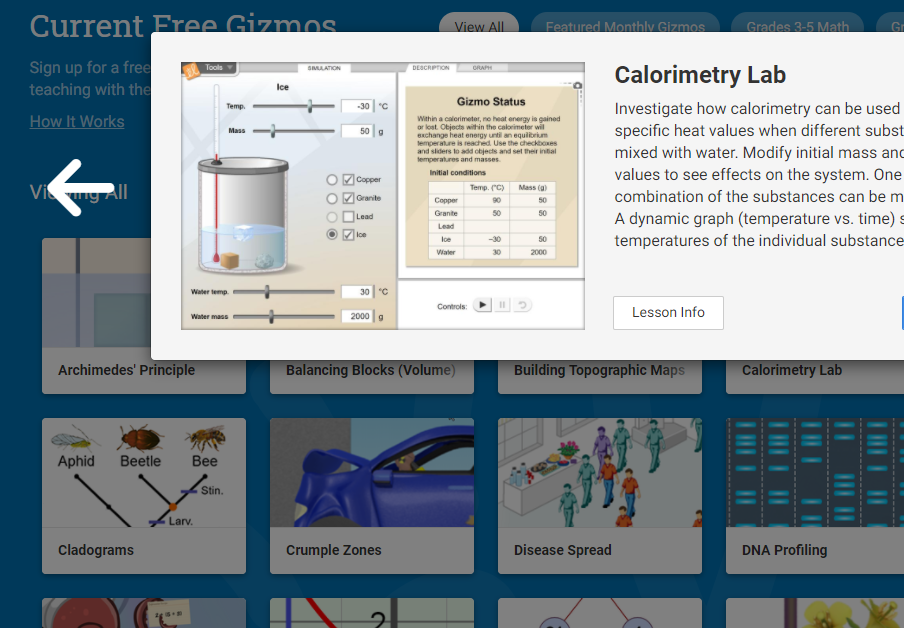Pause the simulation in the Controls area
The width and height of the screenshot is (904, 628).
[x=502, y=304]
